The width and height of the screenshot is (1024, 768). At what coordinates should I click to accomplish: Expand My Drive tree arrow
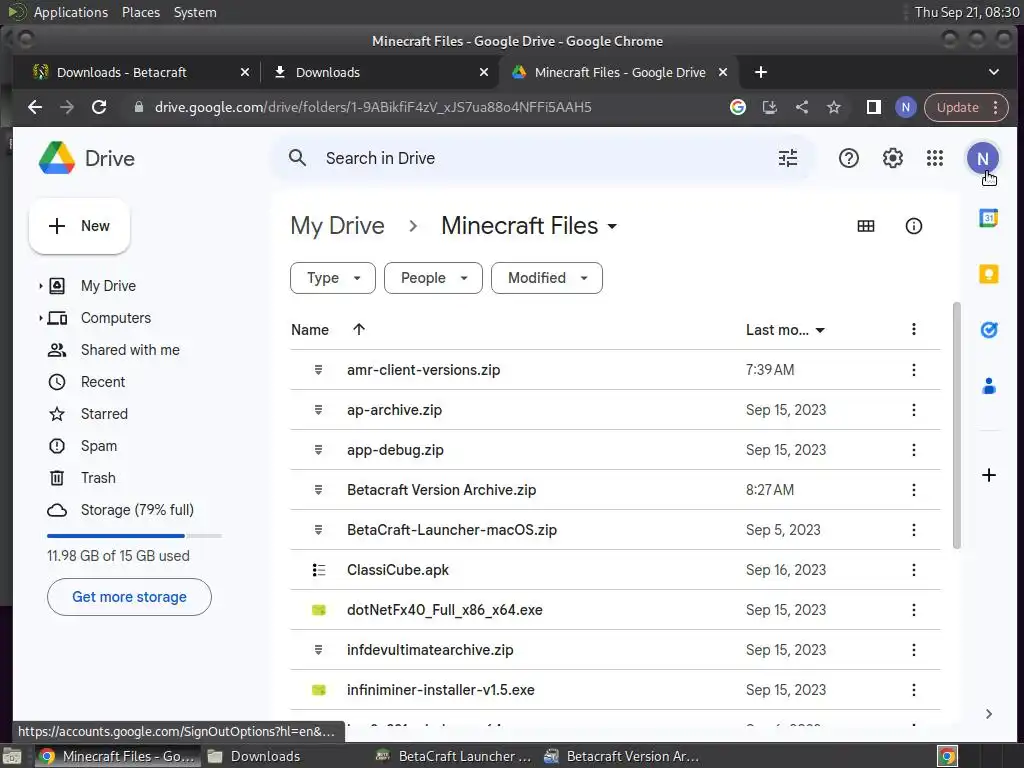(40, 286)
